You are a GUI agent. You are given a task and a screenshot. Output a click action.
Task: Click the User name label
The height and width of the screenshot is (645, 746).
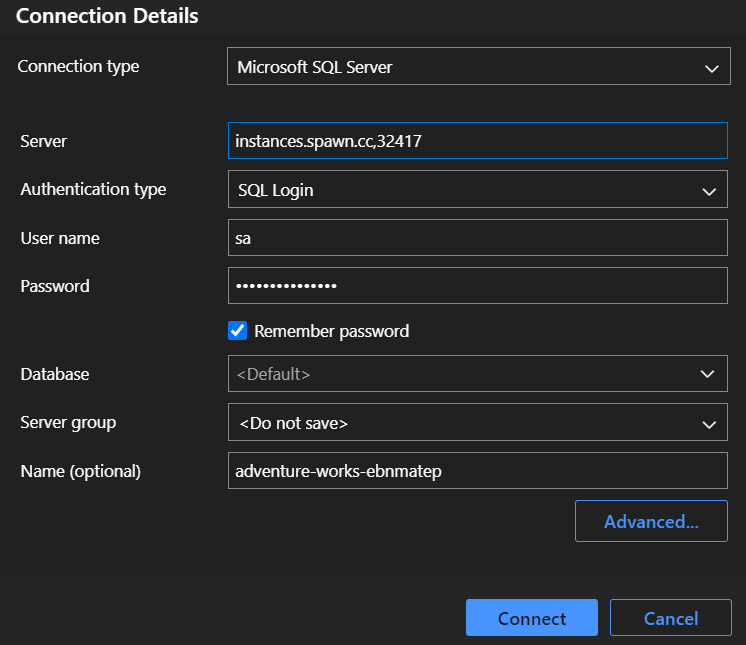pyautogui.click(x=60, y=238)
